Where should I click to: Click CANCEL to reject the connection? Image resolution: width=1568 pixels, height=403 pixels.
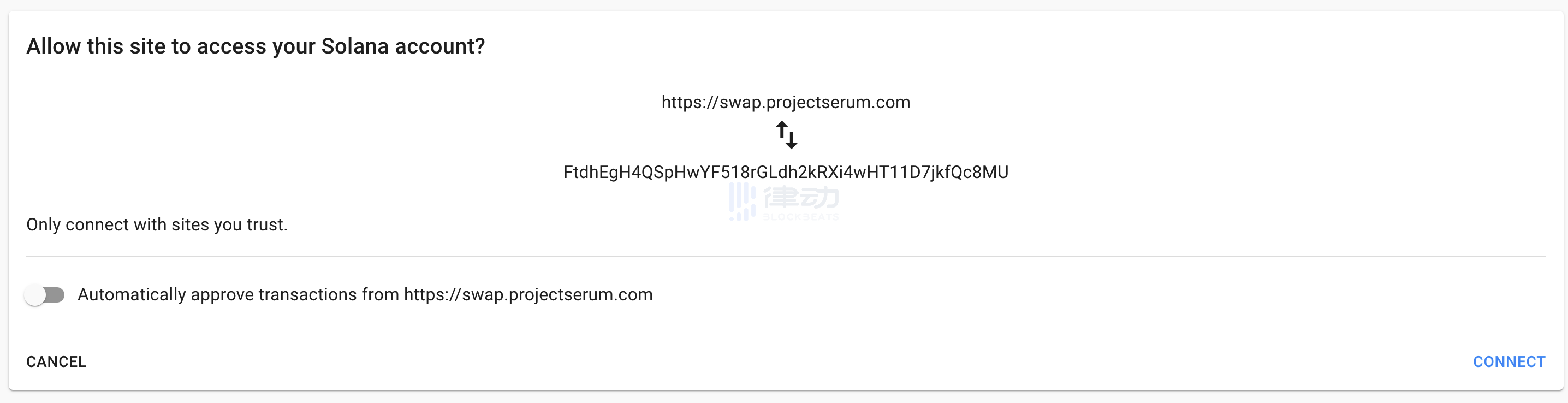tap(55, 361)
